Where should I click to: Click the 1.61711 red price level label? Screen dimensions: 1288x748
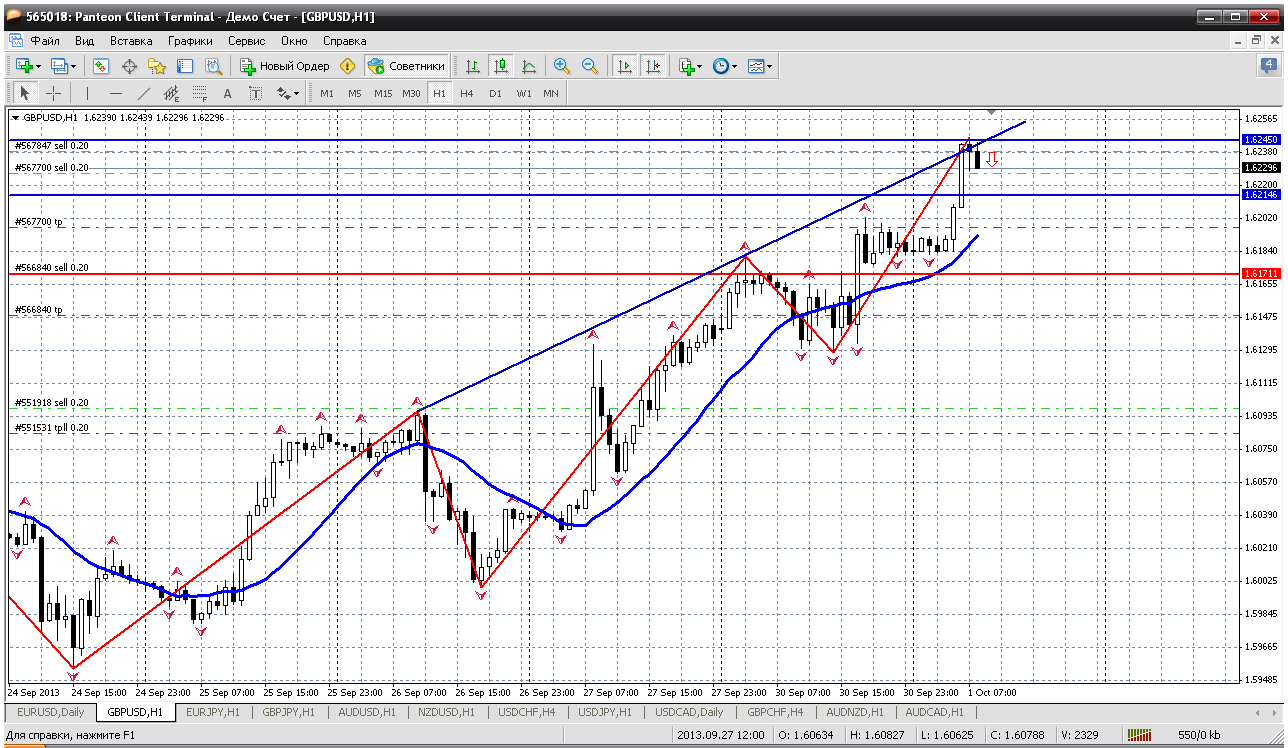pos(1260,273)
